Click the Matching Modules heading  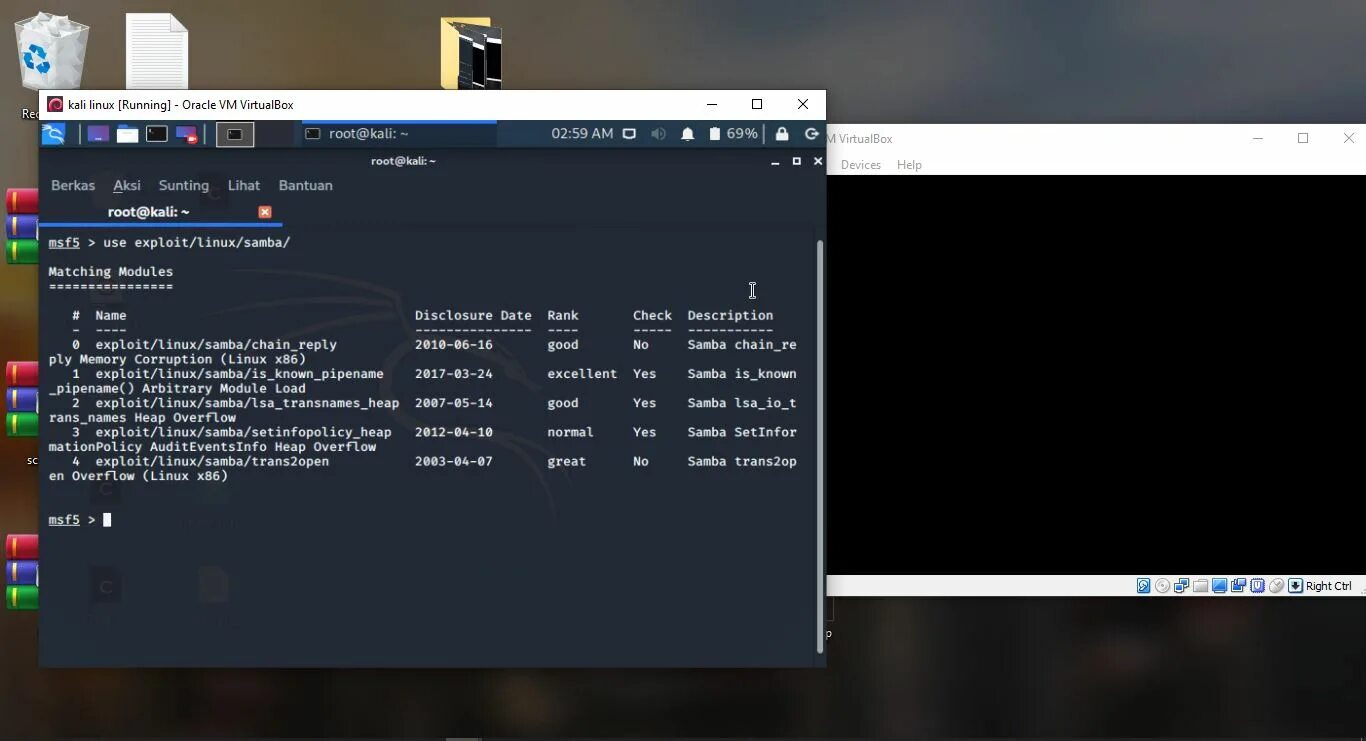(x=111, y=271)
